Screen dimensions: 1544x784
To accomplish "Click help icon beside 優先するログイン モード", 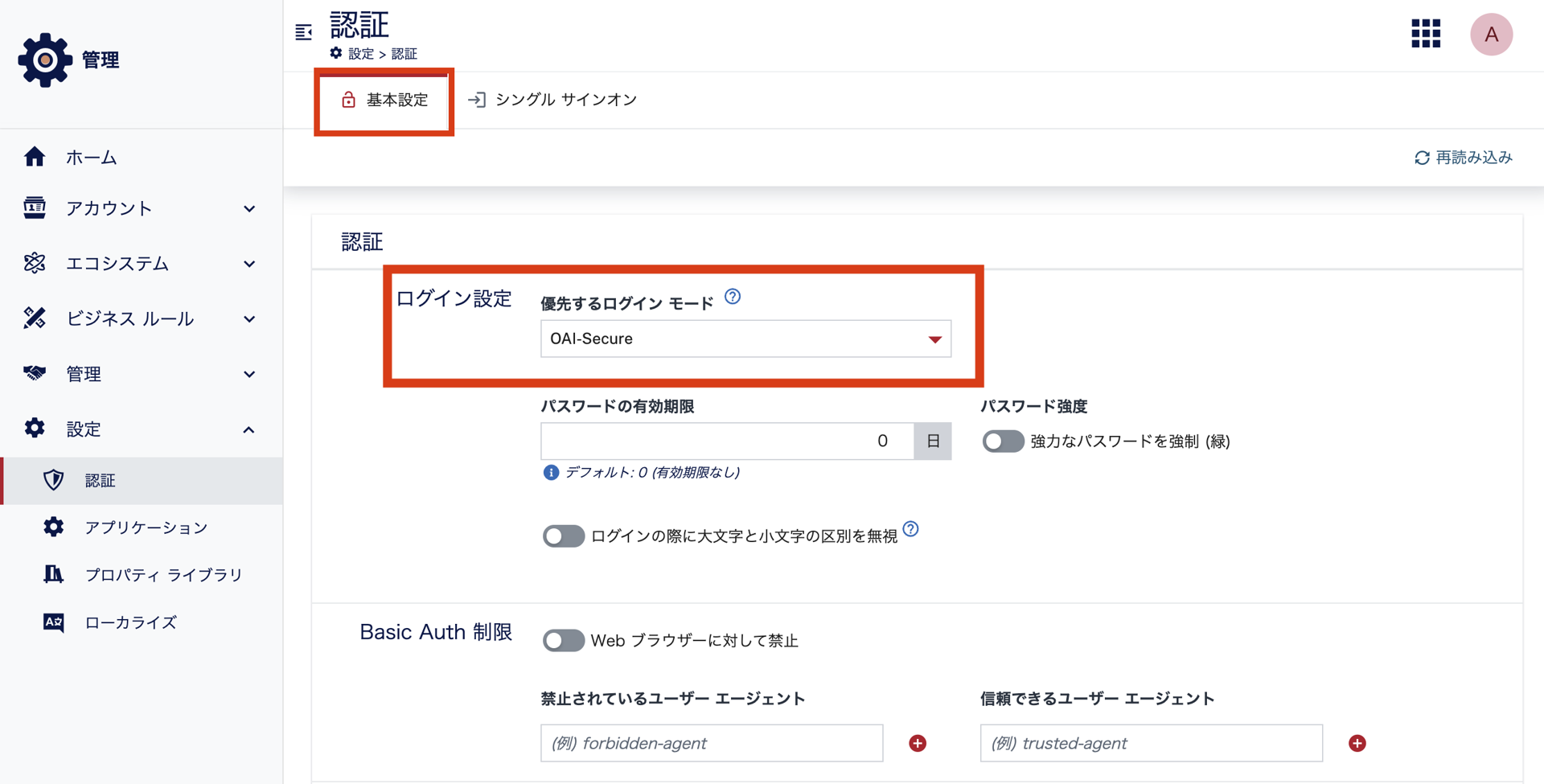I will 732,297.
